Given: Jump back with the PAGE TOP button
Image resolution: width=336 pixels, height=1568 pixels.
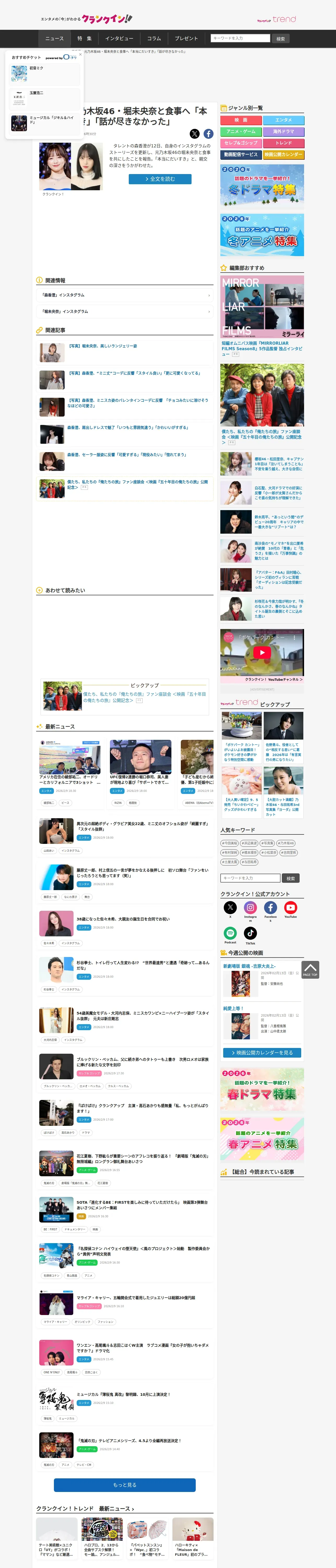Looking at the screenshot, I should point(310,969).
